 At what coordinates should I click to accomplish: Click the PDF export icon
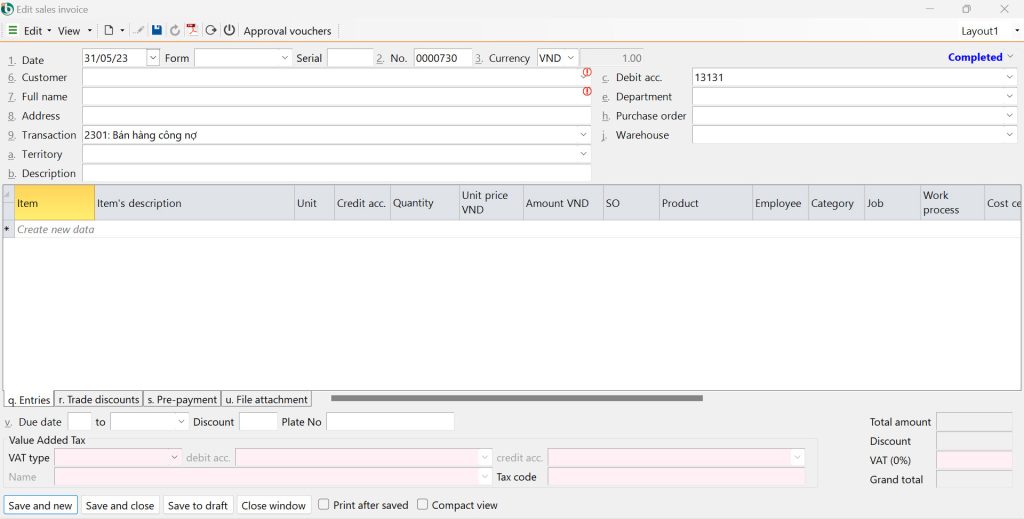(192, 31)
